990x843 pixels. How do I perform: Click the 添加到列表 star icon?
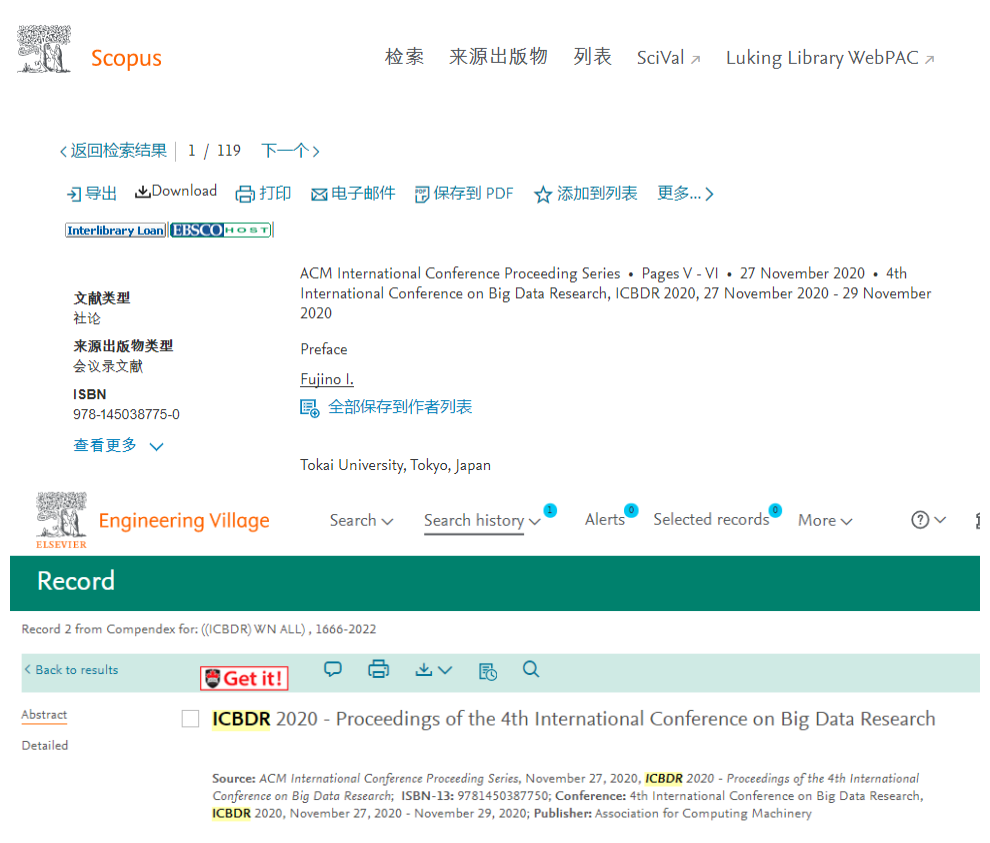pos(543,194)
